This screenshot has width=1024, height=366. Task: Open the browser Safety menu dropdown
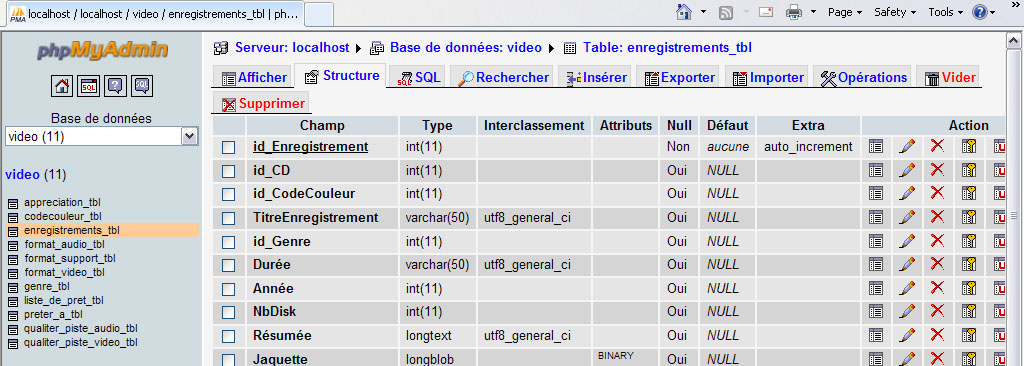[x=895, y=12]
